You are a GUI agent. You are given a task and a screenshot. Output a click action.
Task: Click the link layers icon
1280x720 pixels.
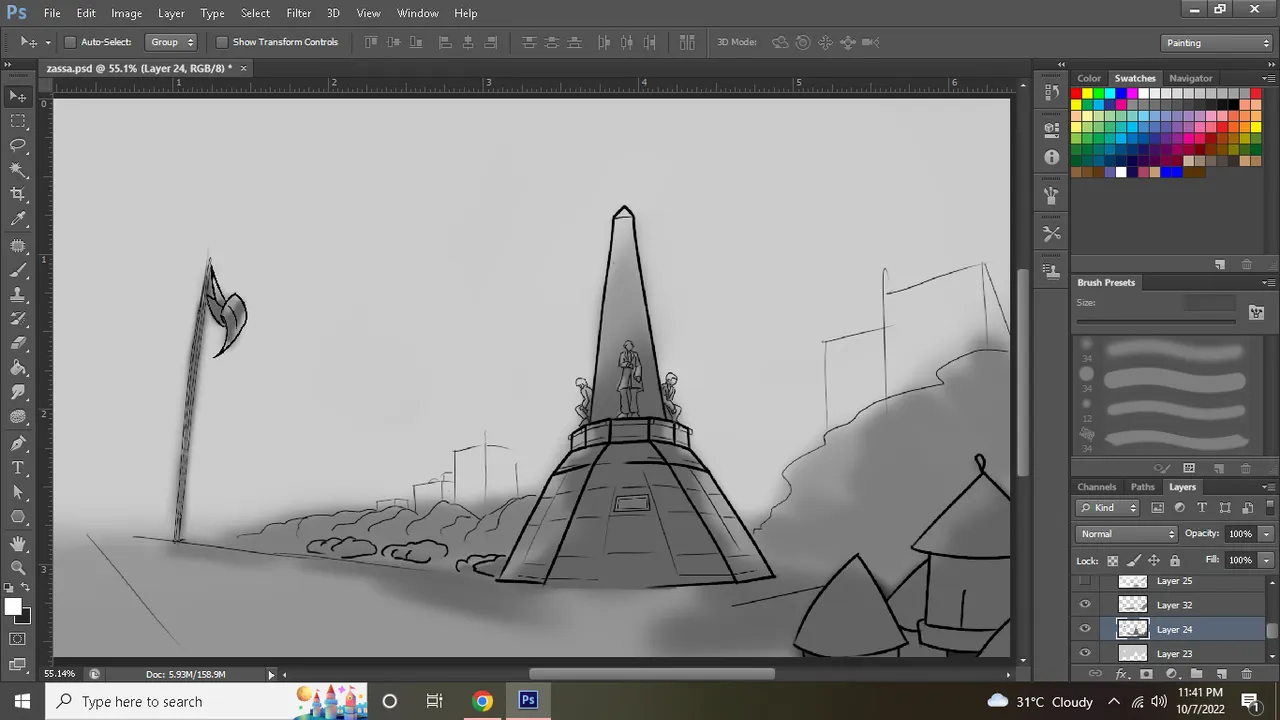click(1095, 674)
